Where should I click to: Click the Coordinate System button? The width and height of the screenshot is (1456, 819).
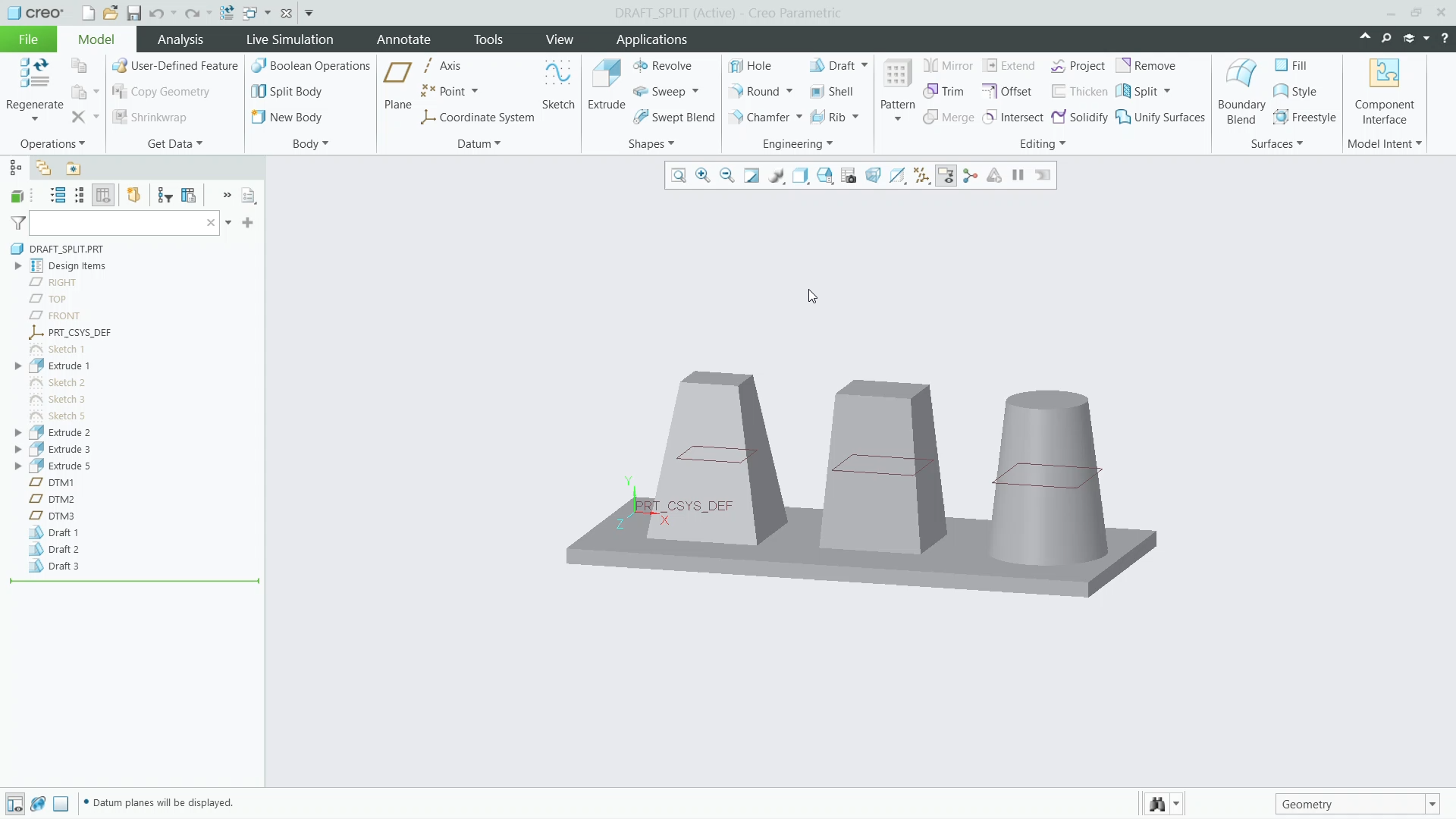[x=478, y=118]
